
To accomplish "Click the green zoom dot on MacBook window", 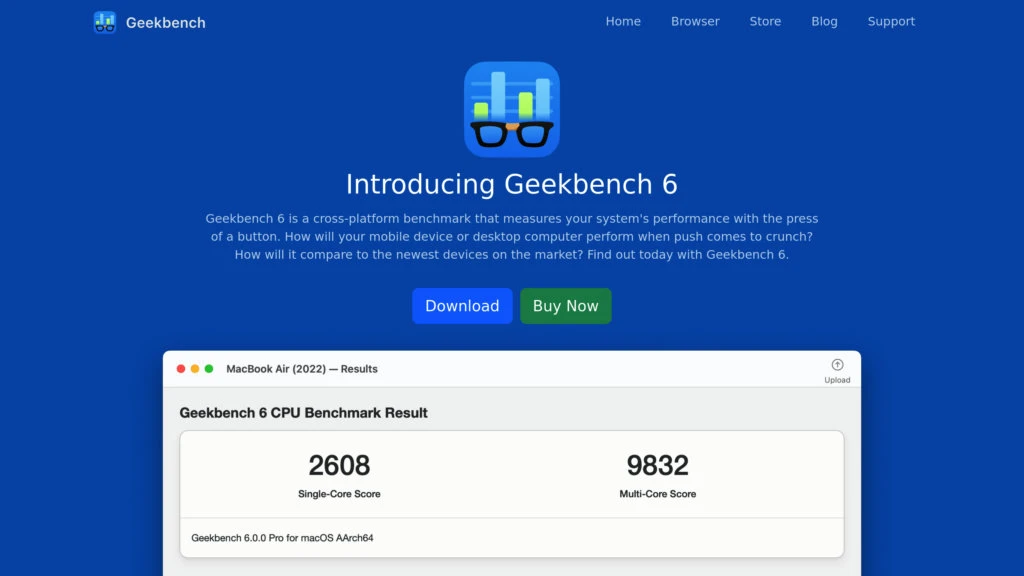I will 209,369.
